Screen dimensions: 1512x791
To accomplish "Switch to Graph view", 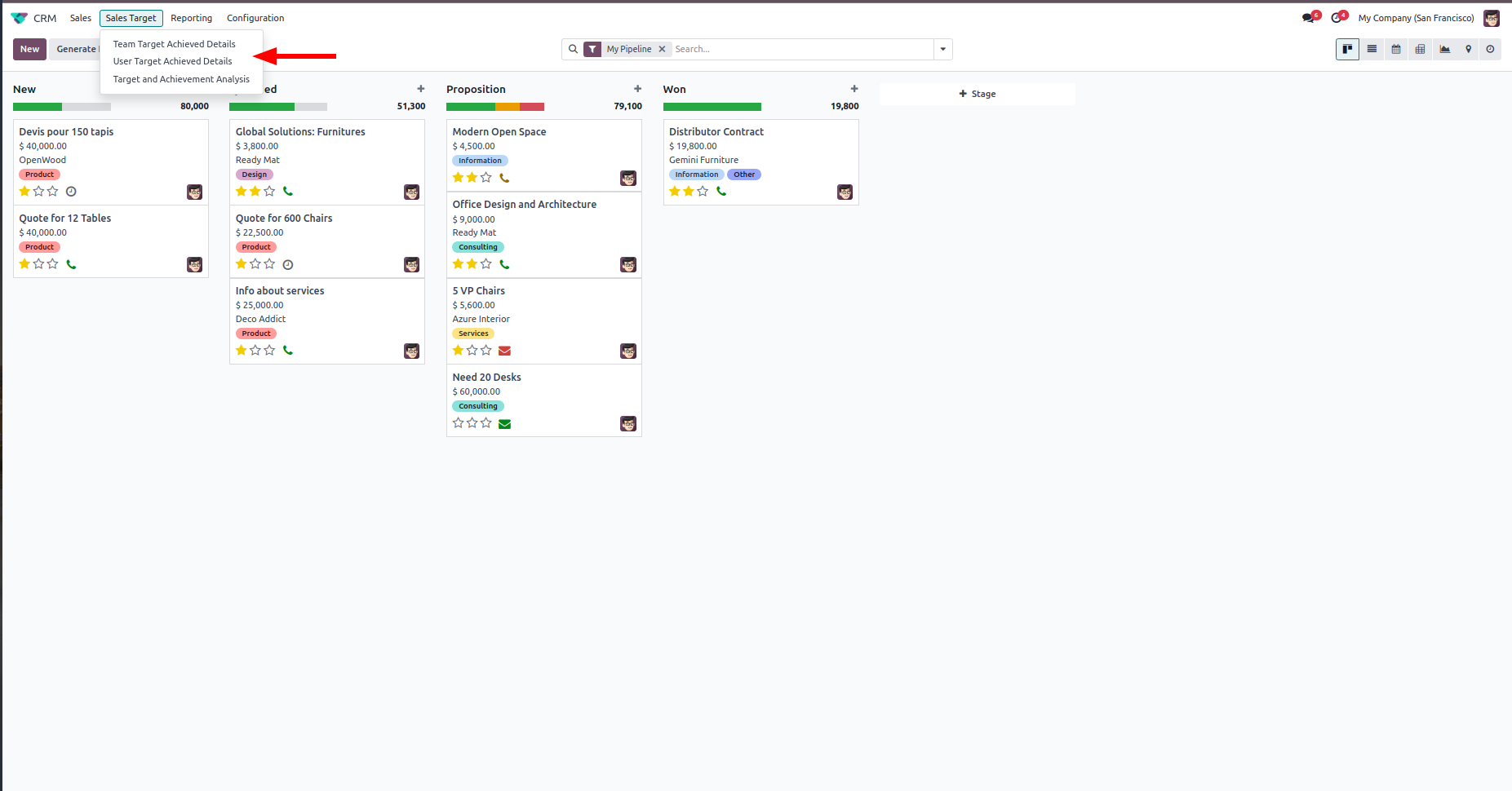I will point(1444,49).
